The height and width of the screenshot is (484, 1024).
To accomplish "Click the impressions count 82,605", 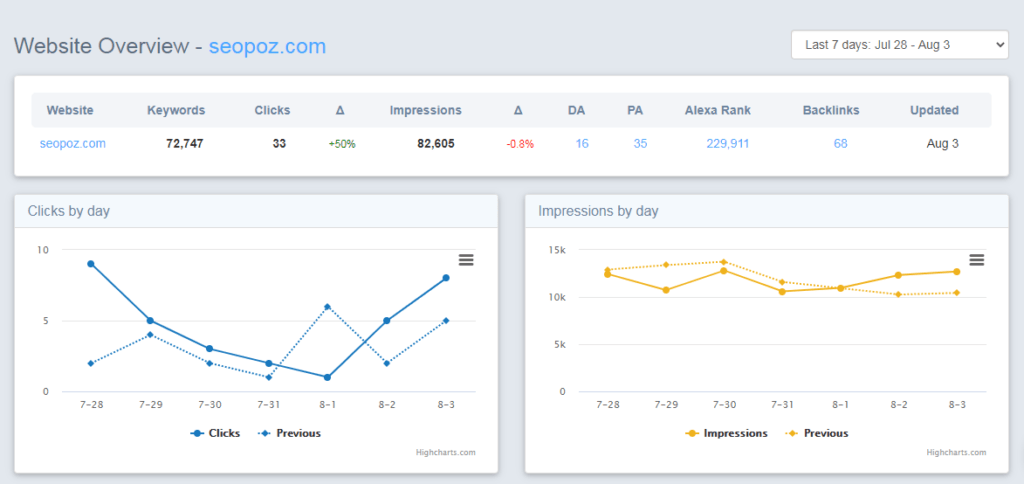I will tap(436, 144).
